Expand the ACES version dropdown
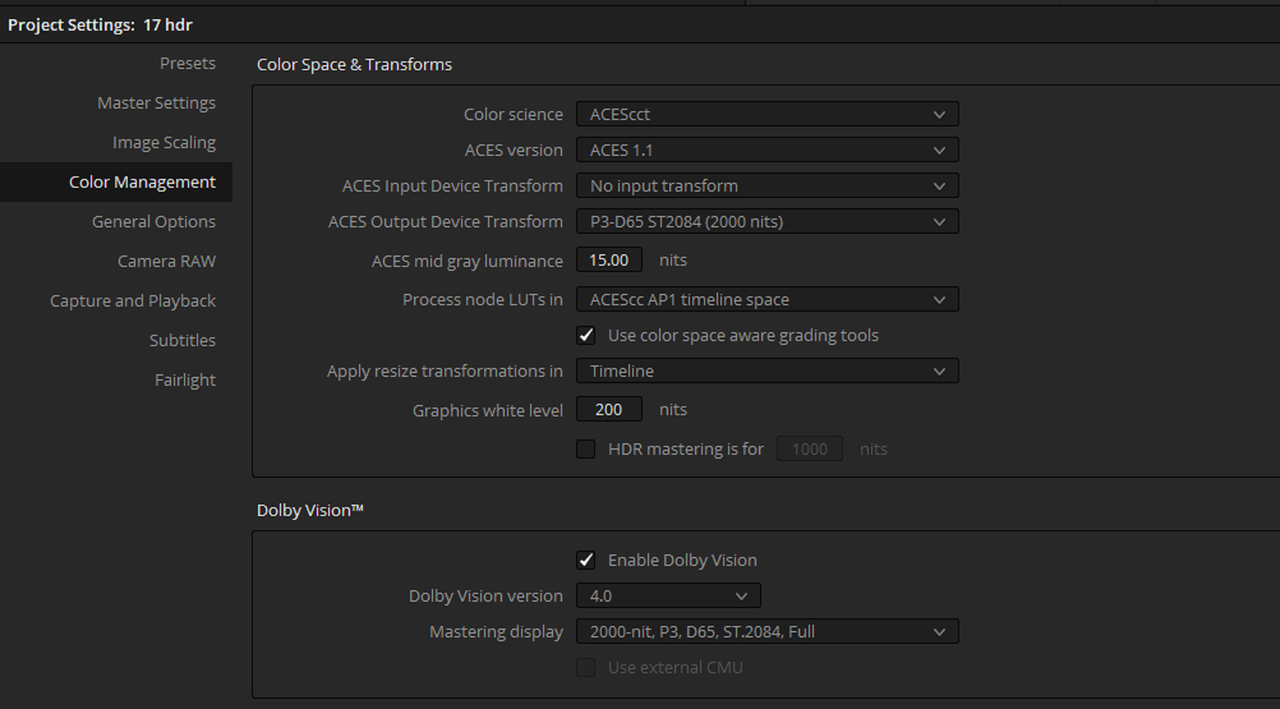Screen dimensions: 1280x709 (767, 150)
